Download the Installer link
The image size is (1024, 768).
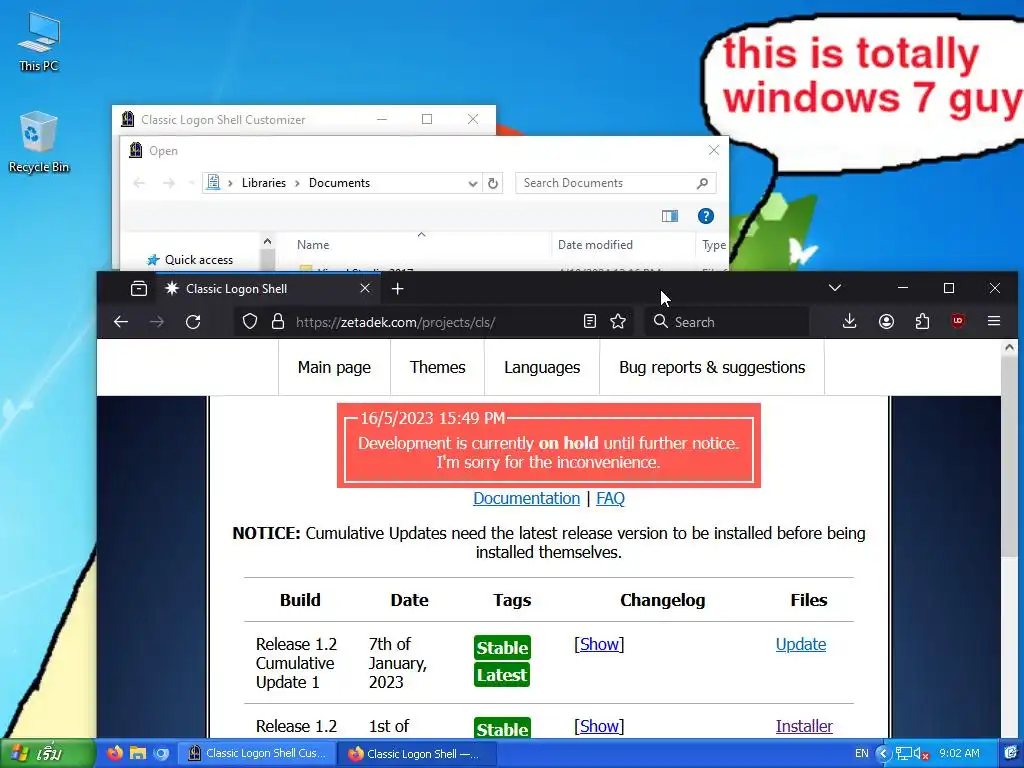[804, 726]
